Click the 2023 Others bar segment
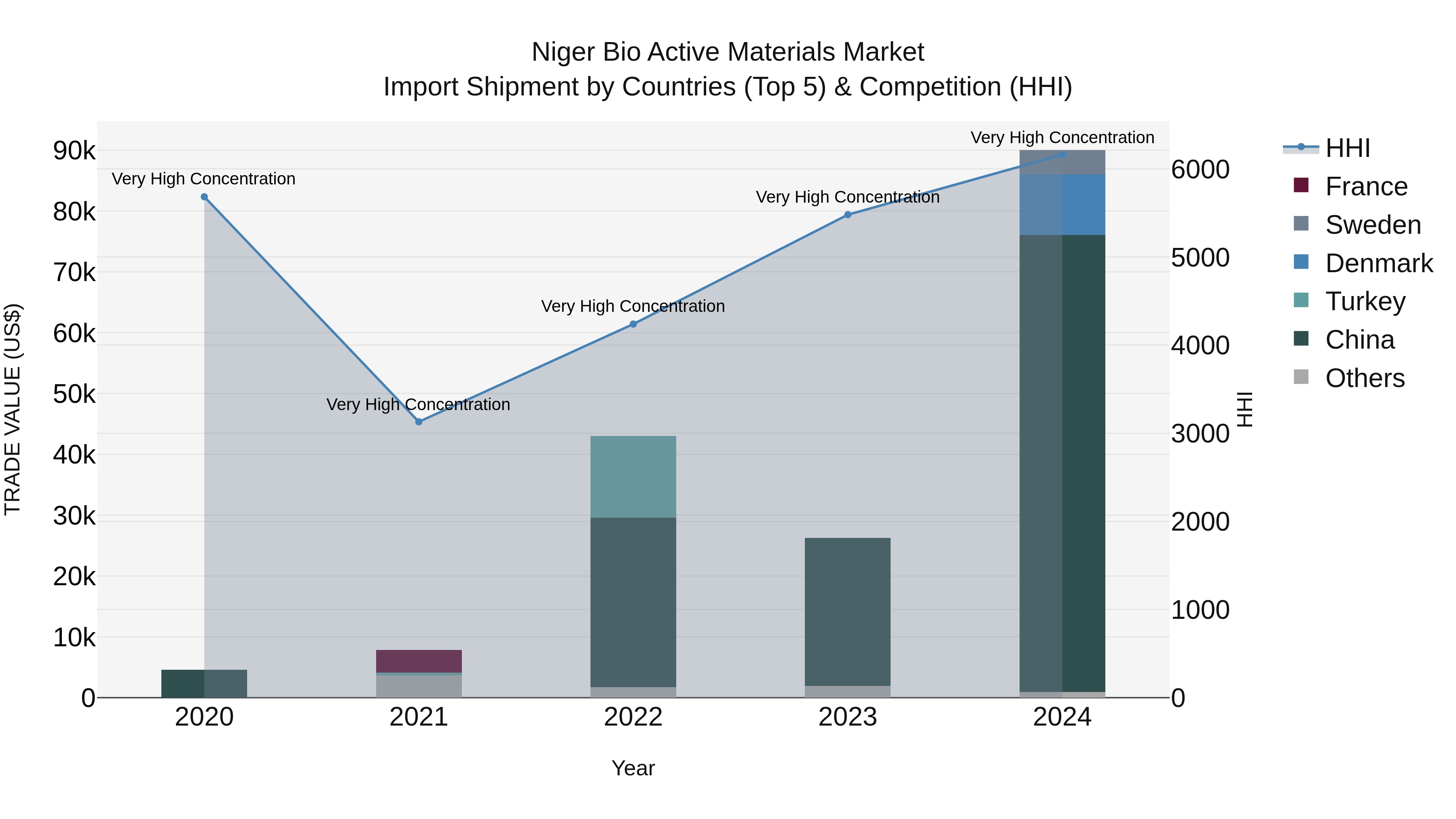 pos(848,692)
